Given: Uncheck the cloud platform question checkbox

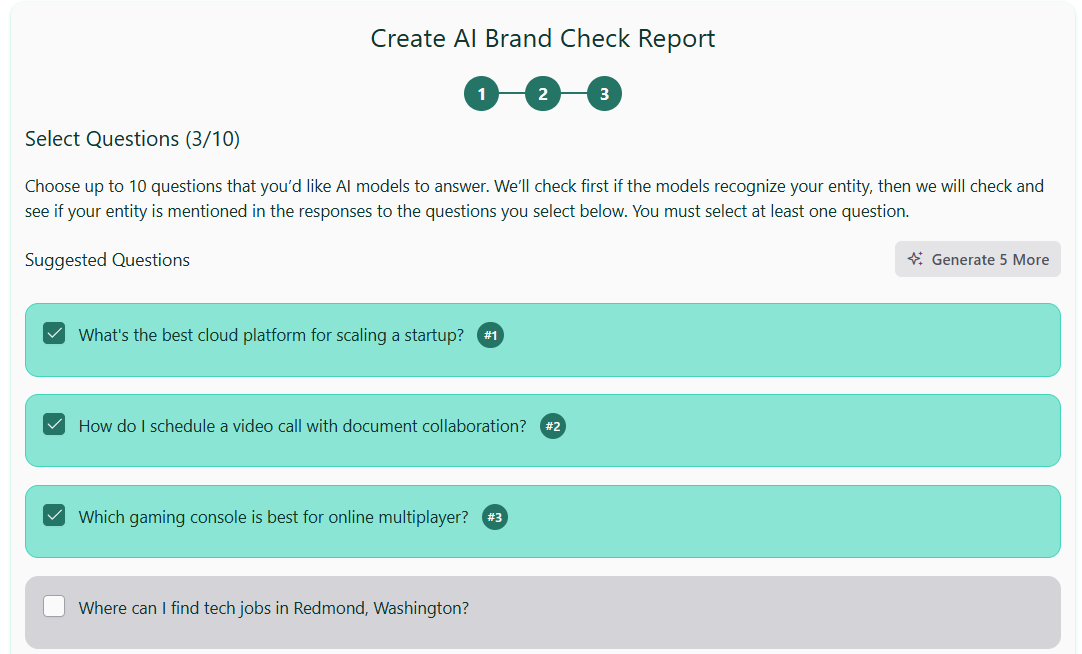Looking at the screenshot, I should pyautogui.click(x=54, y=333).
